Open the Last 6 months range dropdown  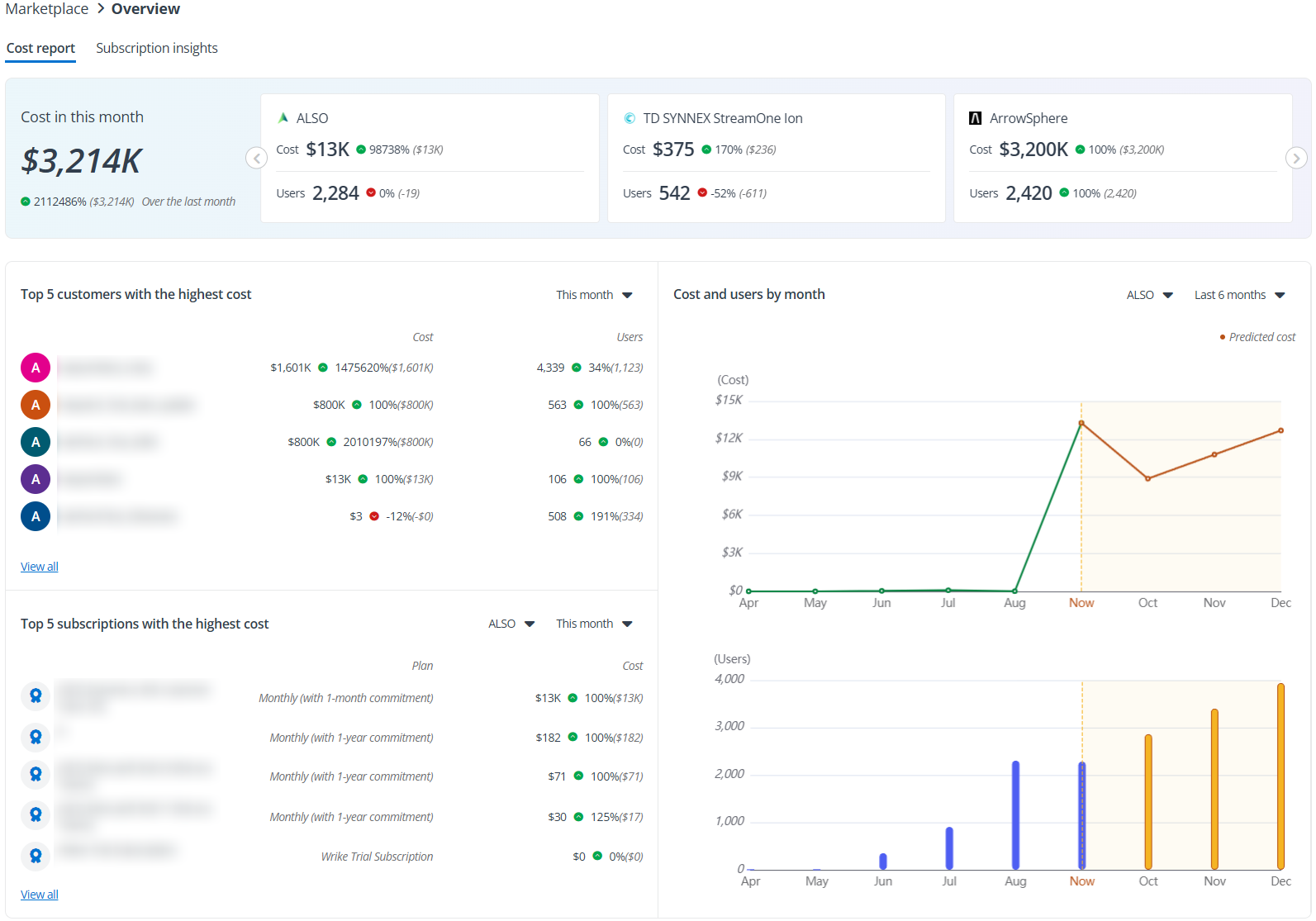(1239, 295)
